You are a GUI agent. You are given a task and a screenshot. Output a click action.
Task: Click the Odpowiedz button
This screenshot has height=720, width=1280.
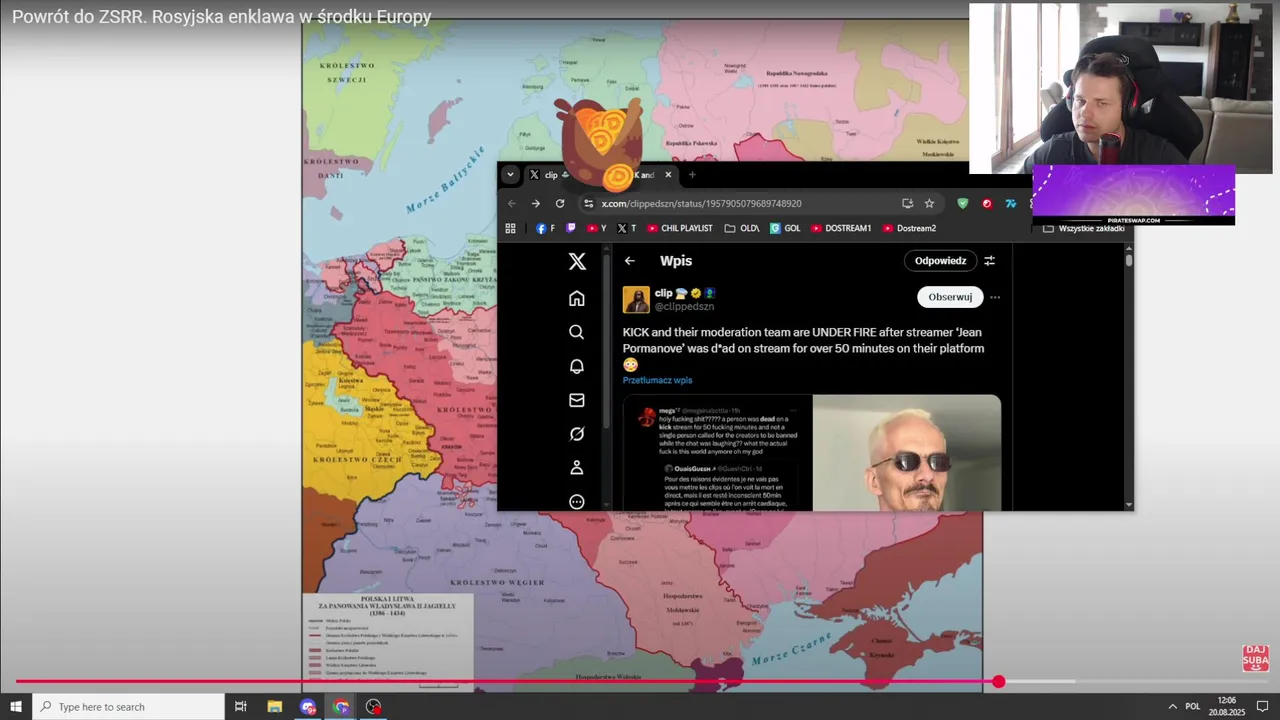(x=940, y=261)
